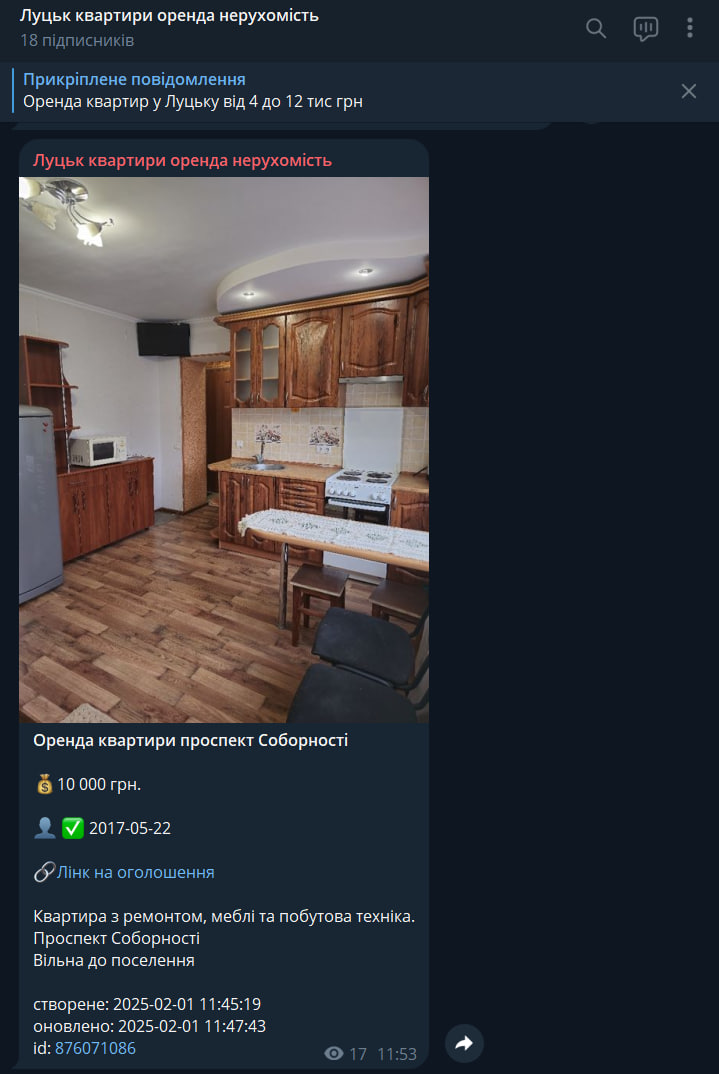Click the money bag emoji by price
Screen dimensions: 719x1074
pos(44,784)
